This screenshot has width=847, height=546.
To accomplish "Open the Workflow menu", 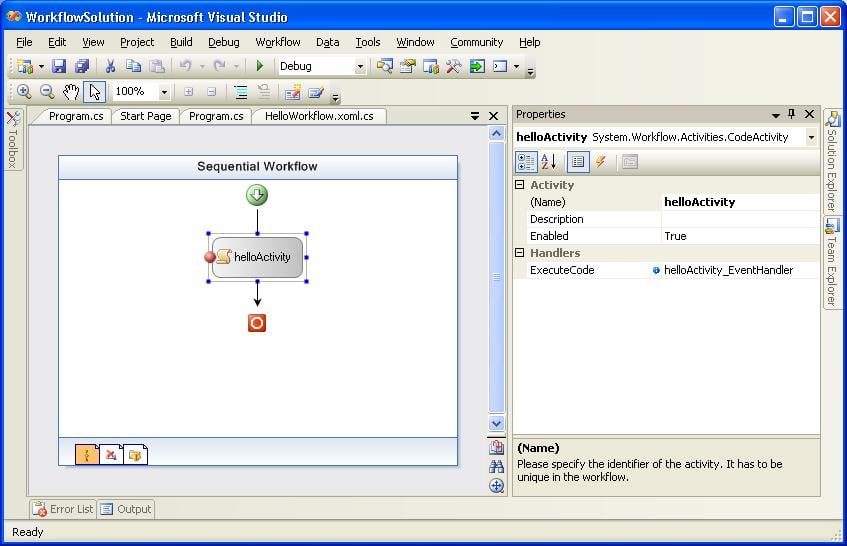I will [278, 42].
